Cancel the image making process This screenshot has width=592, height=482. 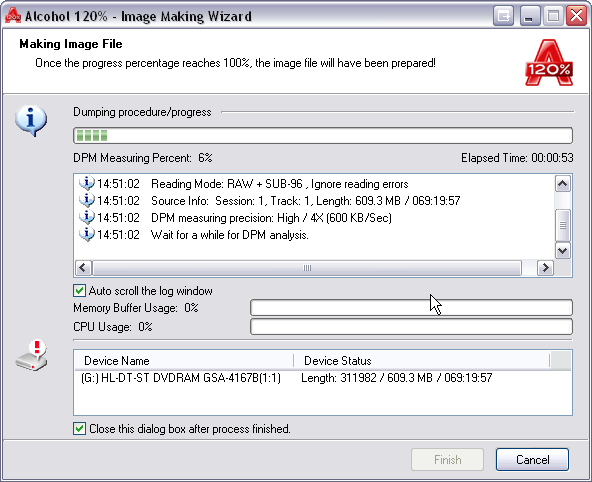coord(532,460)
